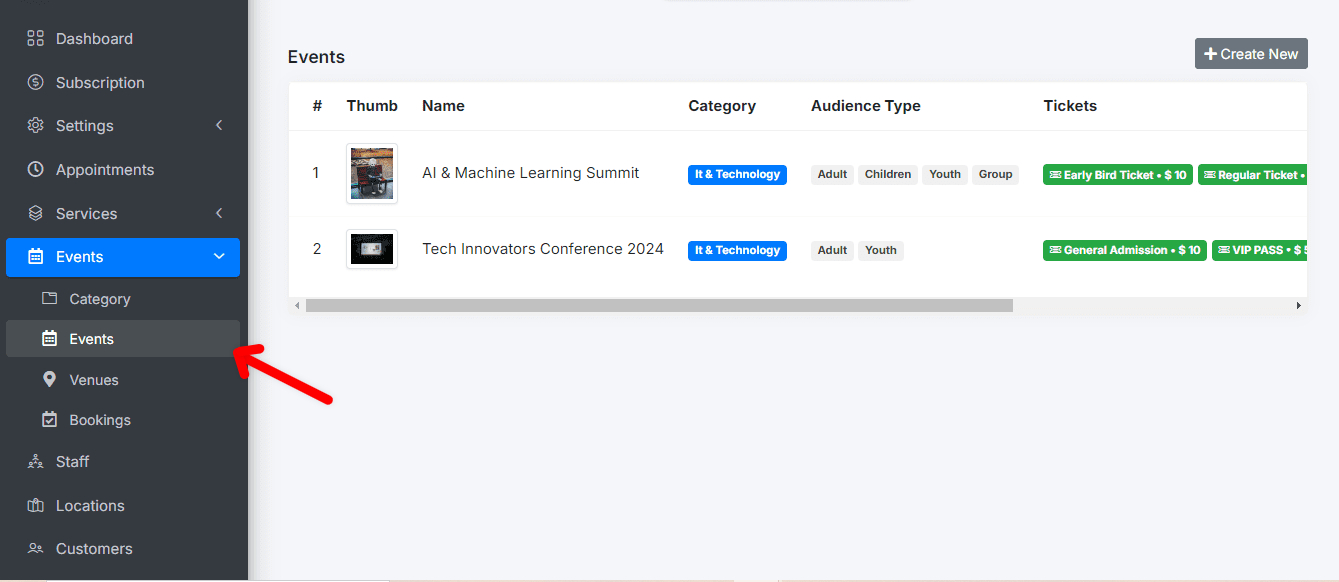Viewport: 1339px width, 582px height.
Task: Click the General Admission ticket badge
Action: tap(1124, 250)
